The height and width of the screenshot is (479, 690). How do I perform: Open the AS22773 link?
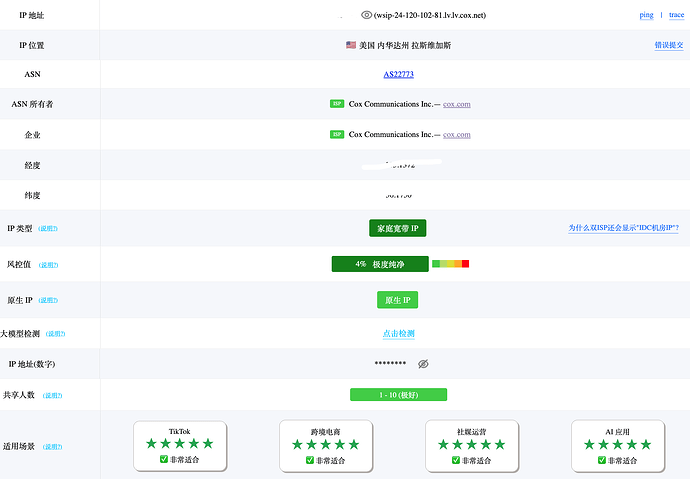point(398,74)
